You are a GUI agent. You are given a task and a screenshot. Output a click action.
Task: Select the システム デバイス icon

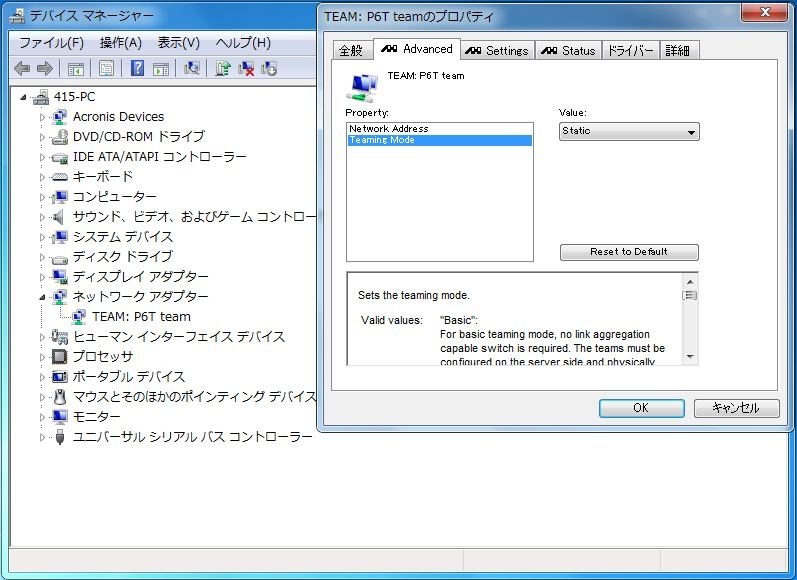point(59,237)
